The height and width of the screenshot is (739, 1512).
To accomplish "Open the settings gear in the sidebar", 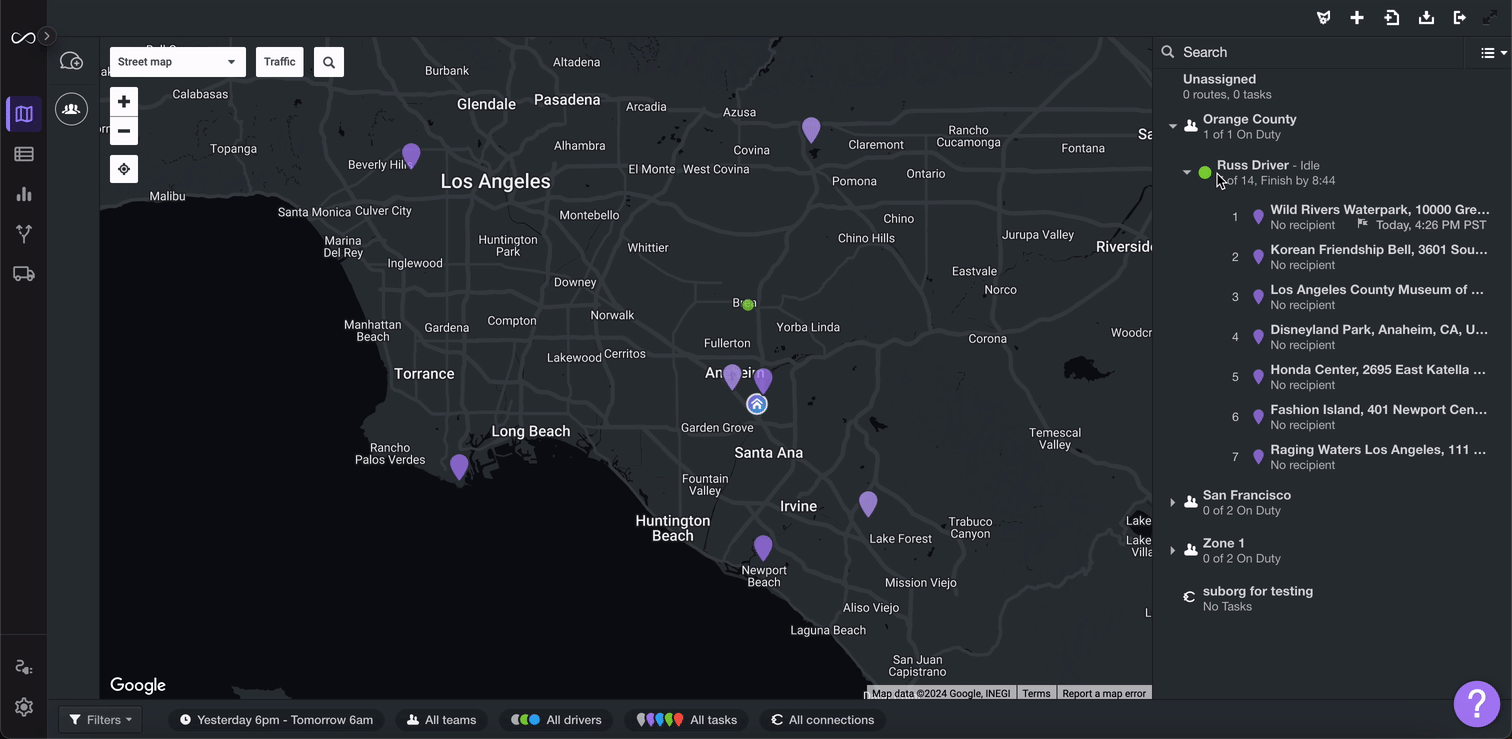I will (x=24, y=707).
